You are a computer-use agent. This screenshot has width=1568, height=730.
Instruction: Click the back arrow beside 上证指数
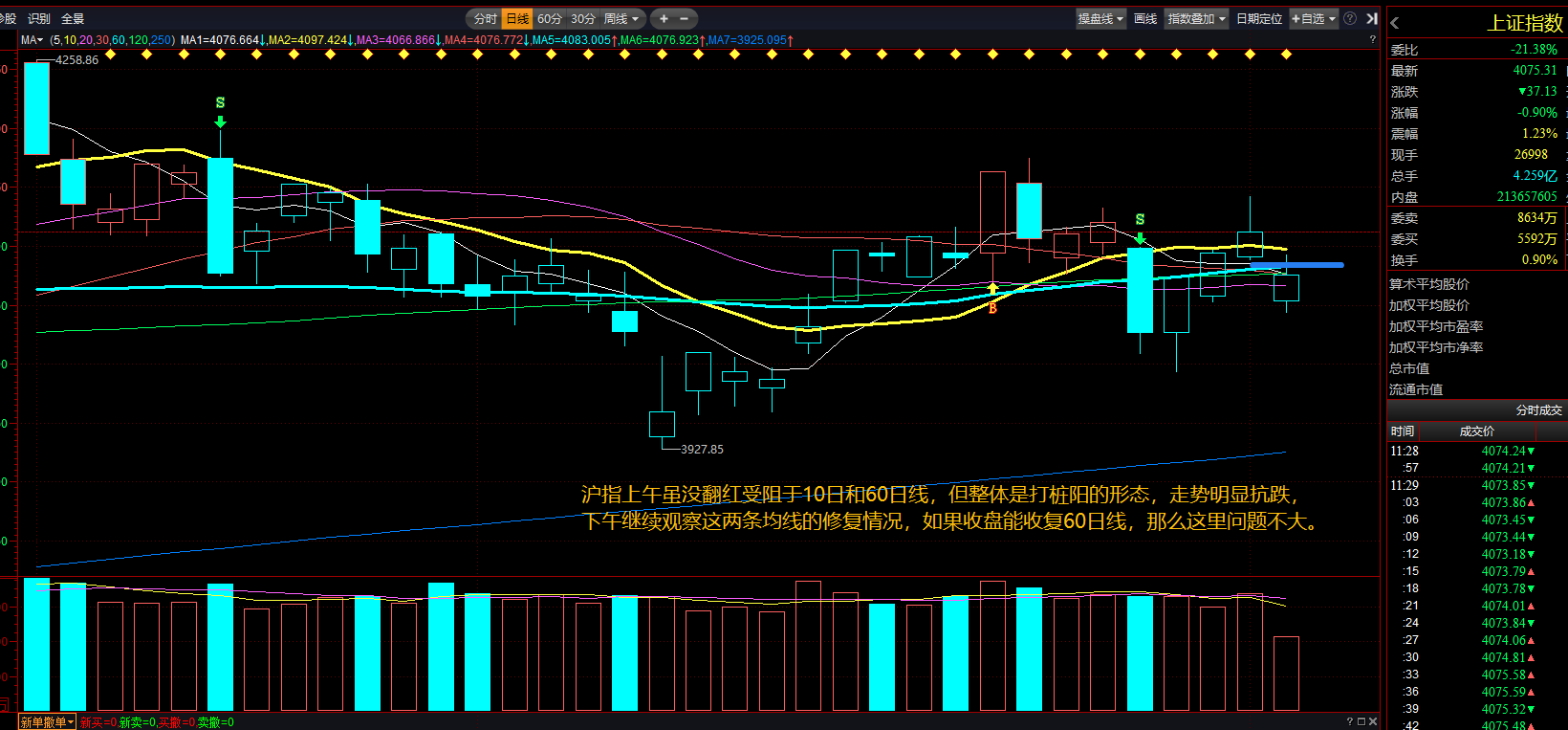click(x=1394, y=23)
